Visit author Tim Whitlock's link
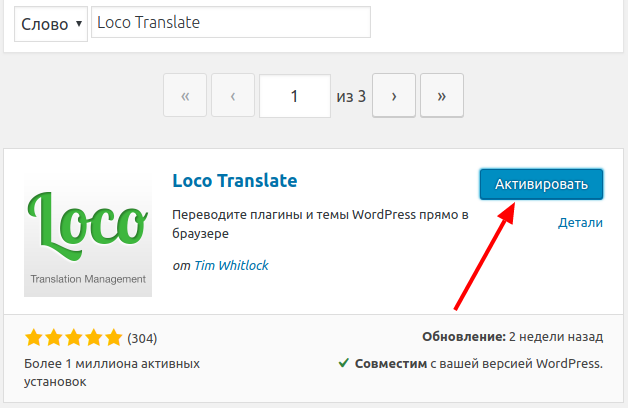This screenshot has width=628, height=408. coord(229,265)
